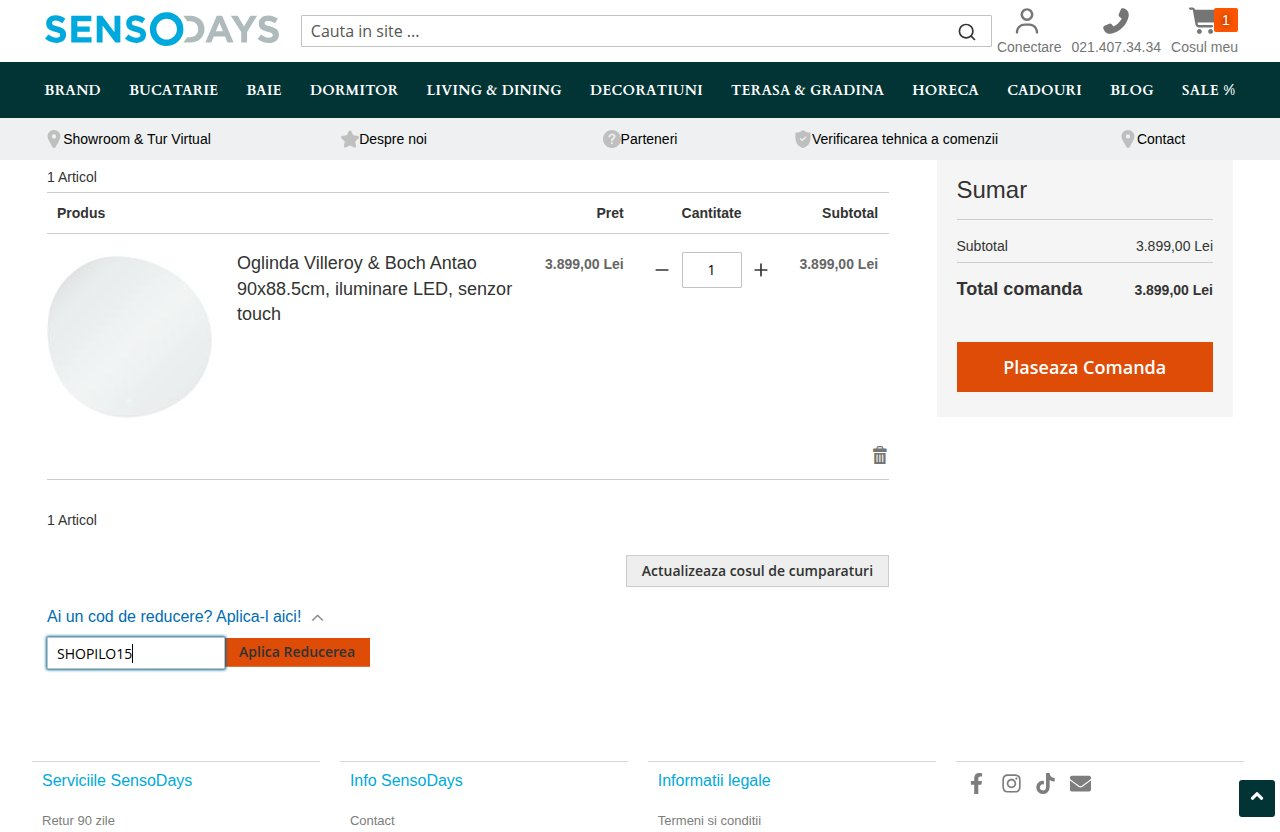Click the question icon beside Parteneri
Viewport: 1280px width, 832px height.
click(611, 139)
